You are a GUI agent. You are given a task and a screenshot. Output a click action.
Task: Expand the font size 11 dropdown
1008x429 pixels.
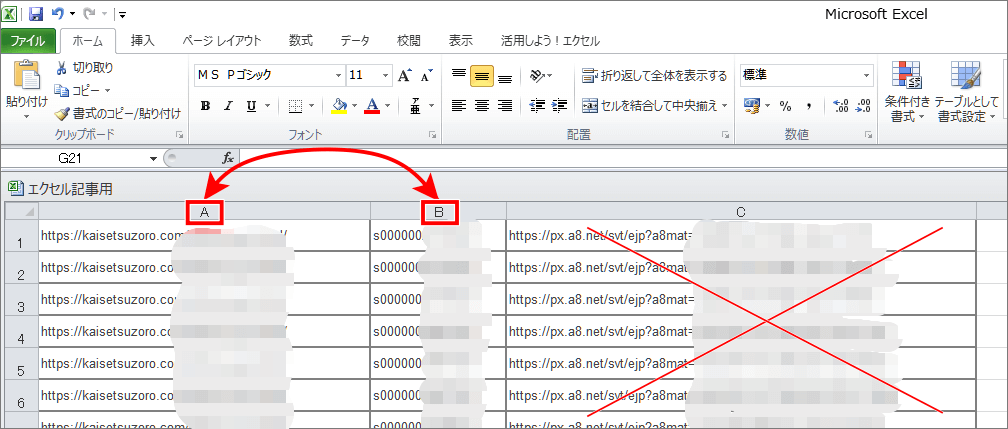[385, 75]
